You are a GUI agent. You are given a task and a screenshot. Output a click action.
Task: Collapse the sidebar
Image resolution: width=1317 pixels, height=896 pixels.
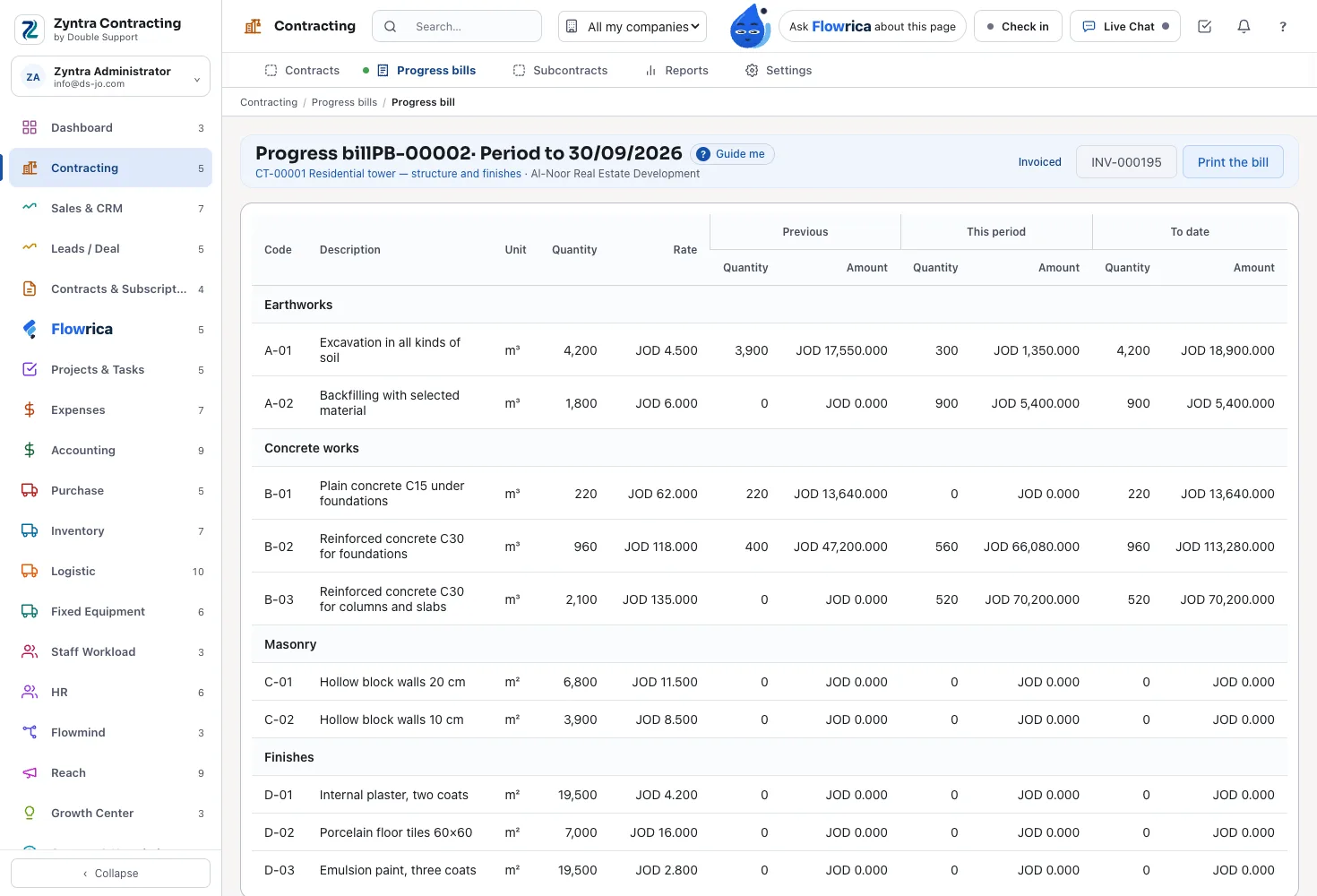tap(111, 874)
